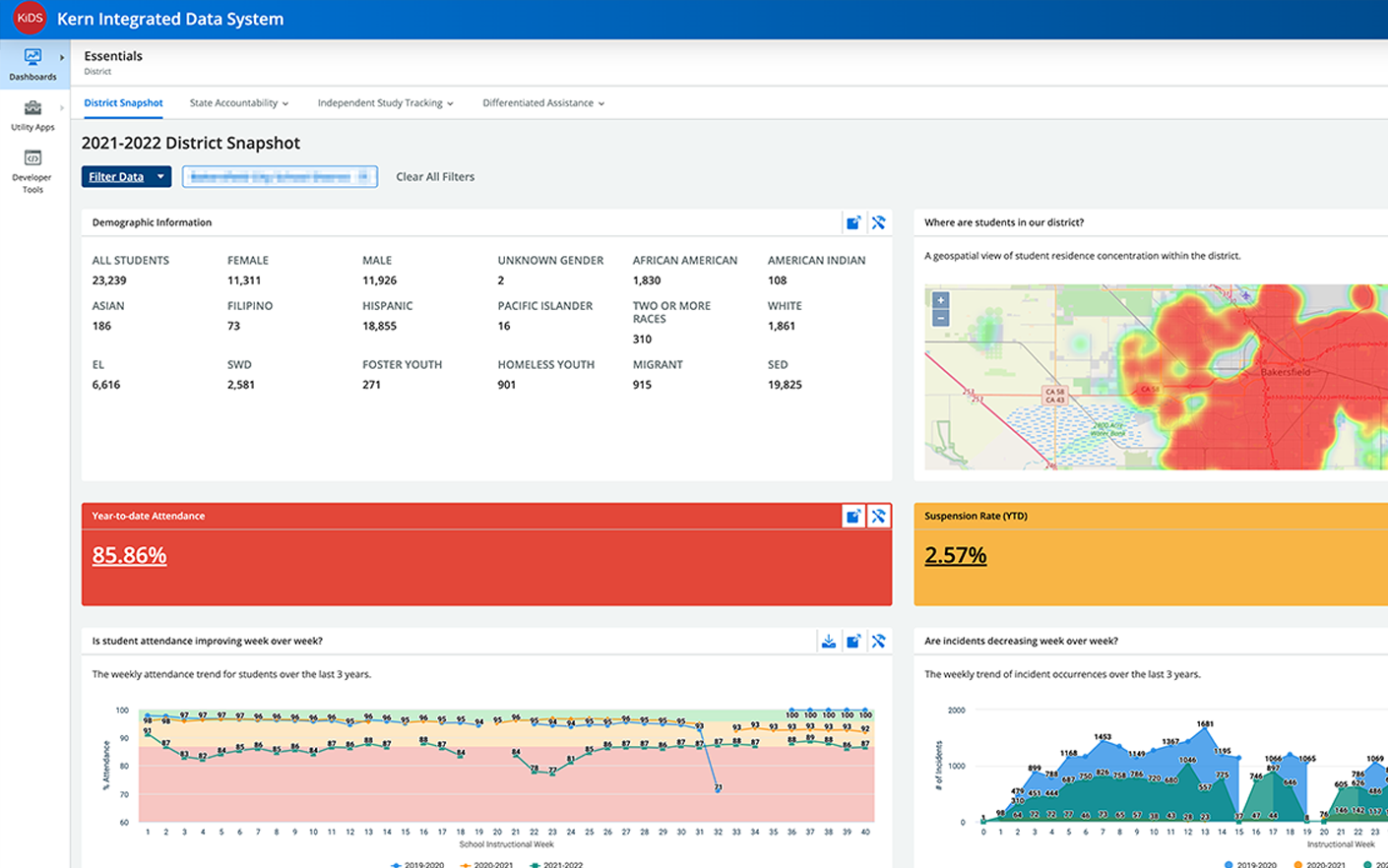The image size is (1388, 868).
Task: Open the Filter Data dropdown button
Action: (127, 177)
